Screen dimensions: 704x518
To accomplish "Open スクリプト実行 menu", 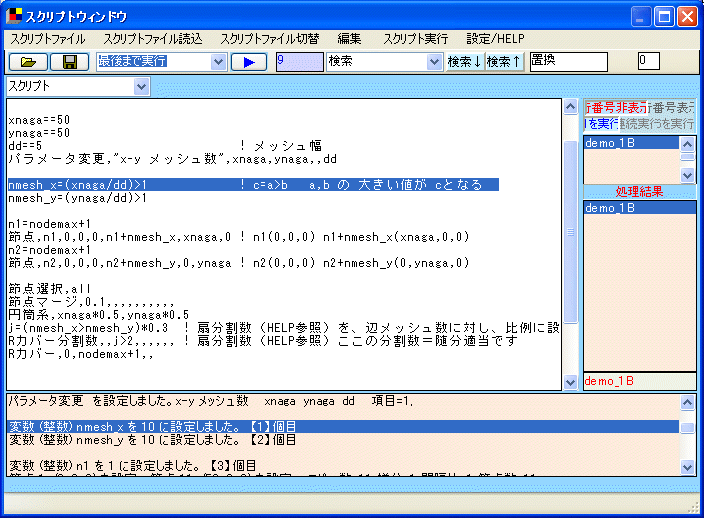I will [415, 39].
